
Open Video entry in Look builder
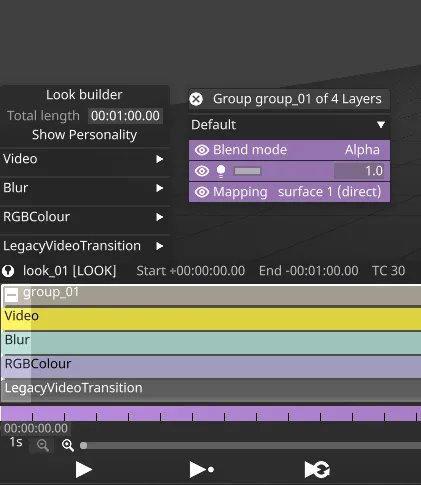[x=85, y=159]
